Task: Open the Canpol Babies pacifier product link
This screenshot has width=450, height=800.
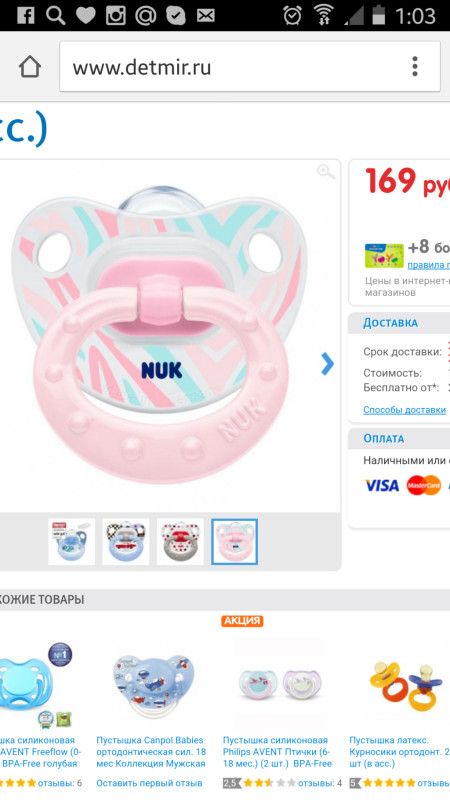Action: [x=151, y=752]
